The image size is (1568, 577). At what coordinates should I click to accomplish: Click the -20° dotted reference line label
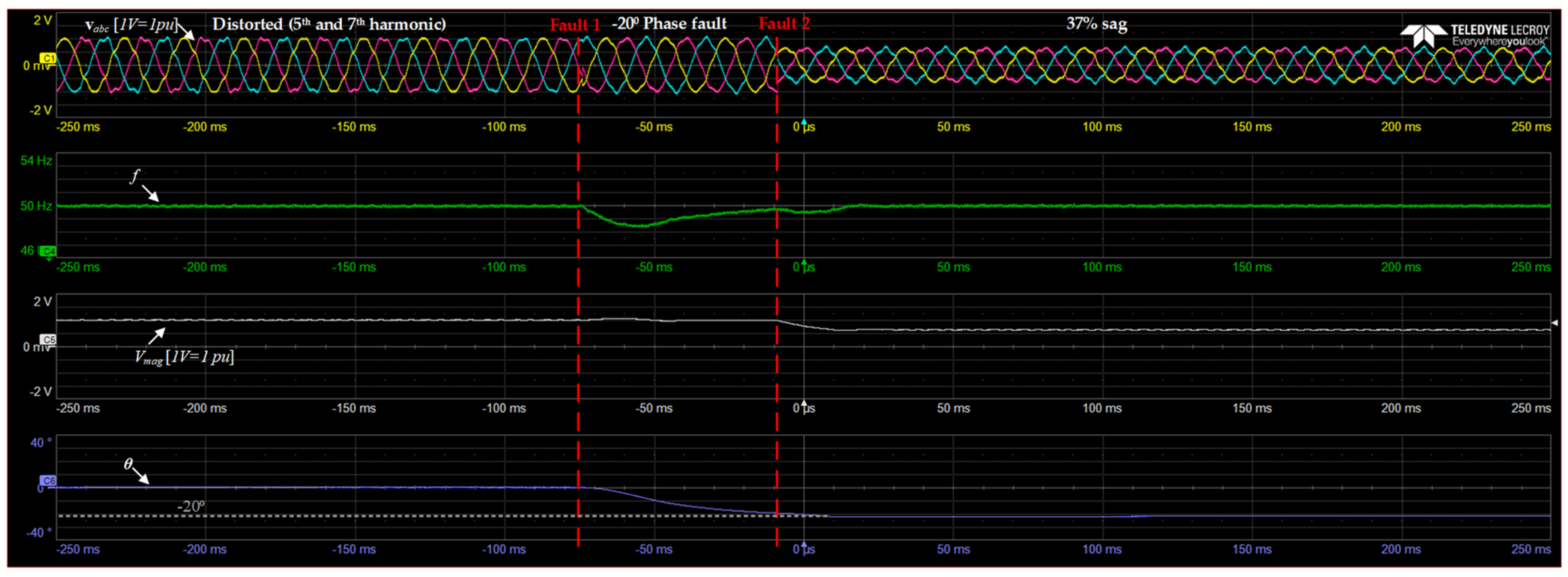click(x=191, y=506)
